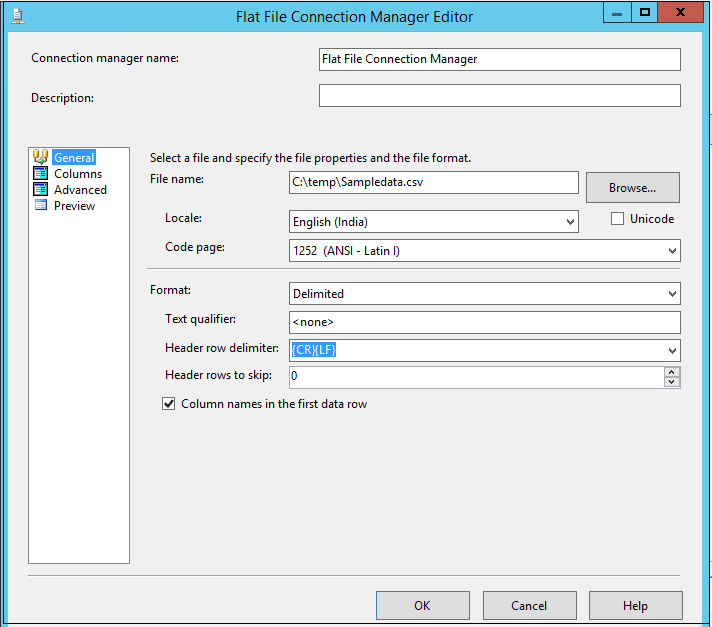The width and height of the screenshot is (712, 627).
Task: Click the Text qualifier field
Action: tap(484, 322)
